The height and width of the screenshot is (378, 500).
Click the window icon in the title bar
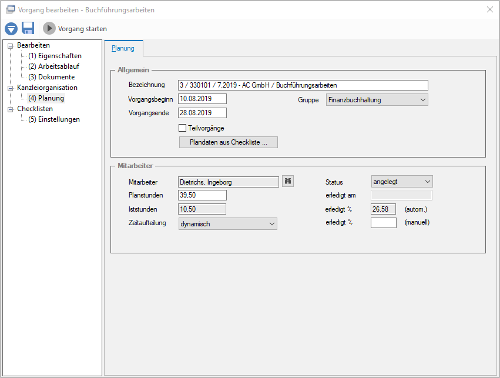click(x=11, y=9)
